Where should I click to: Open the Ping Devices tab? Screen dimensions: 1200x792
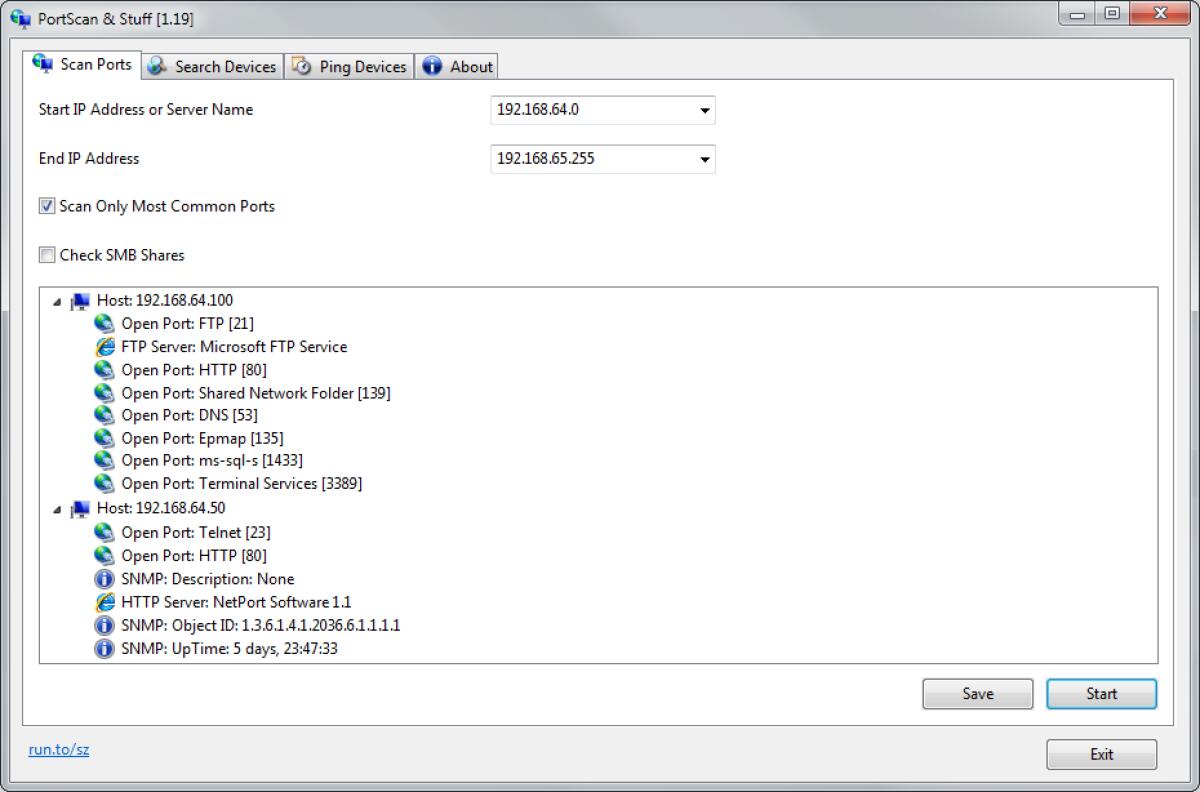(349, 65)
